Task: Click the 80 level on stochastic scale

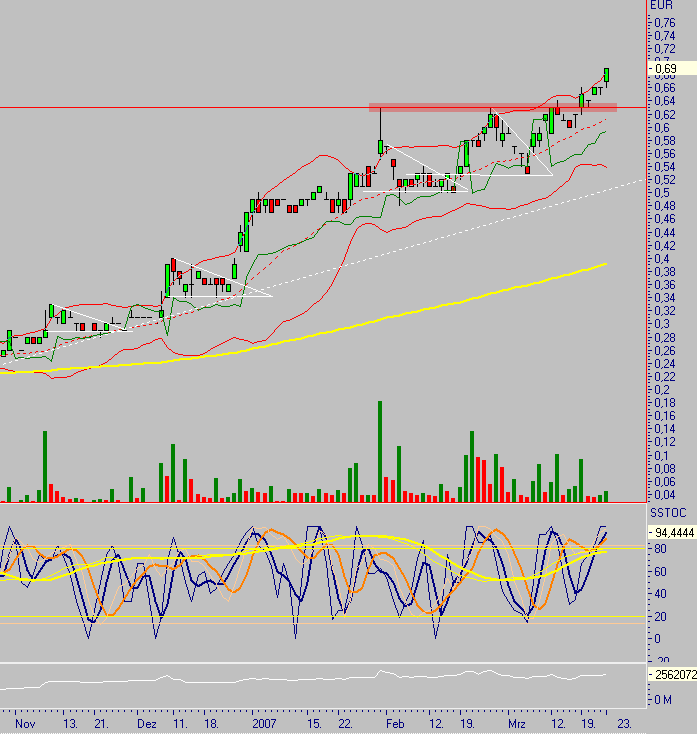Action: click(x=660, y=548)
